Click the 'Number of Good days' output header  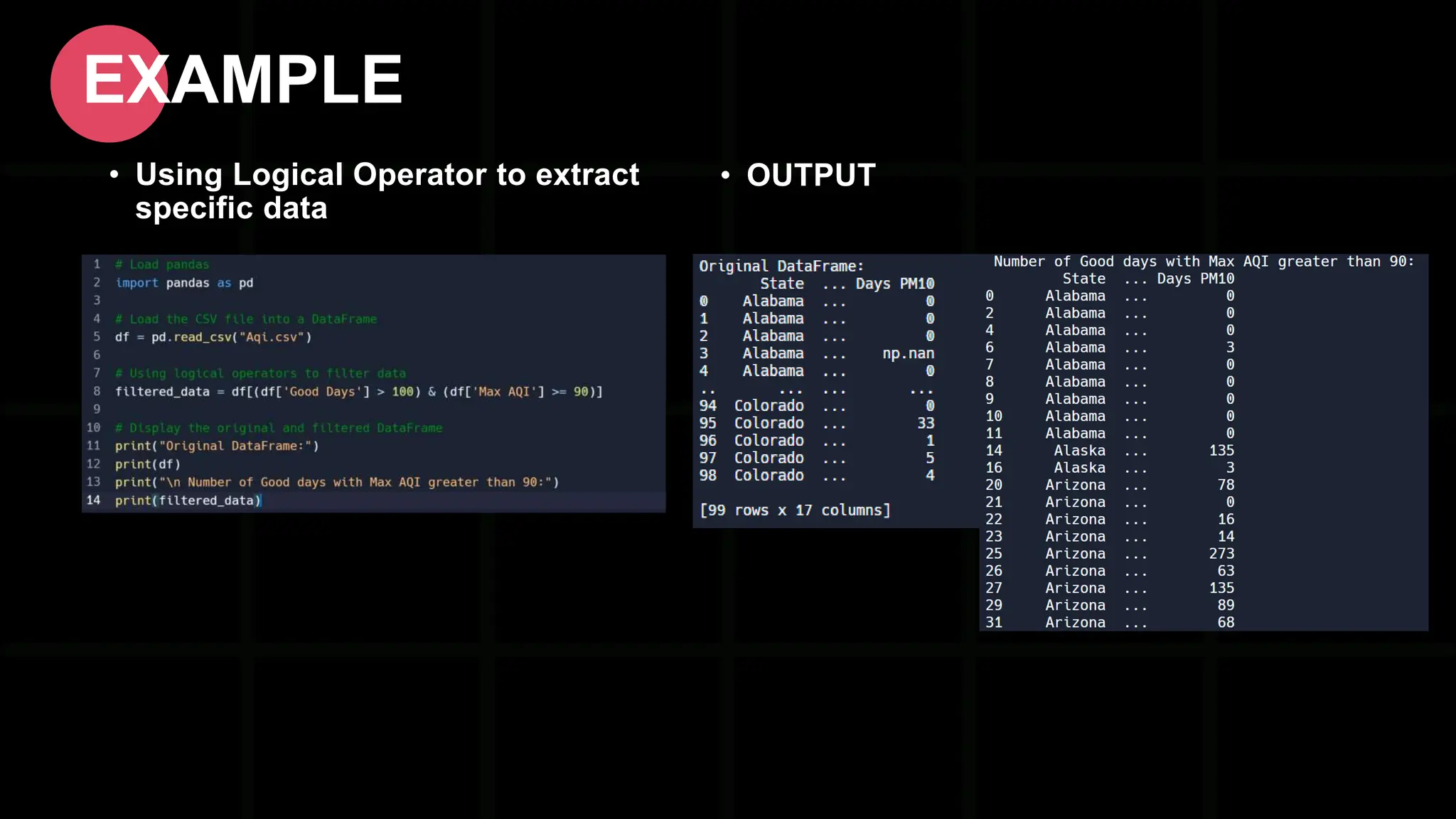(1203, 262)
